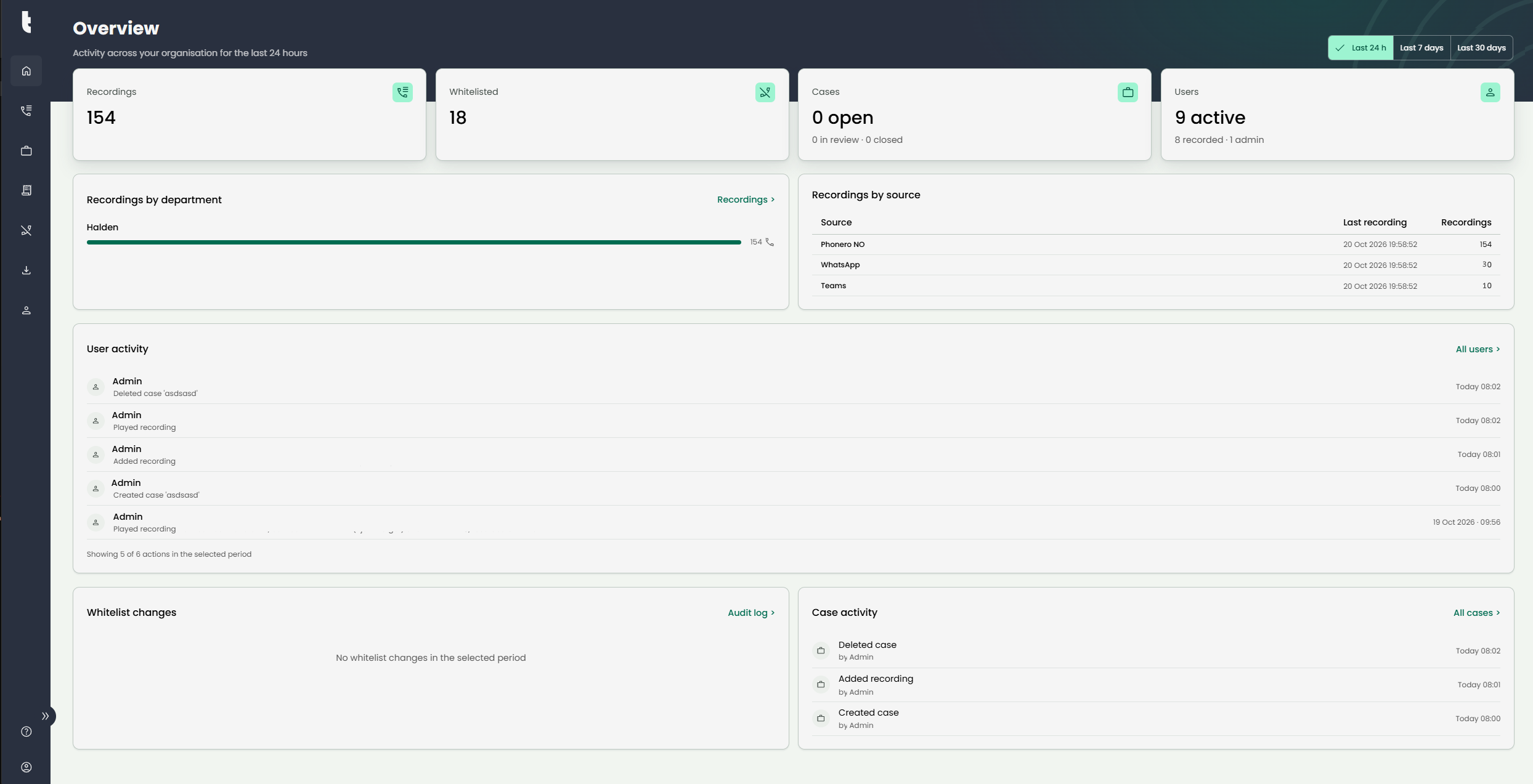1533x784 pixels.
Task: Click the Users card person icon
Action: pyautogui.click(x=1490, y=92)
